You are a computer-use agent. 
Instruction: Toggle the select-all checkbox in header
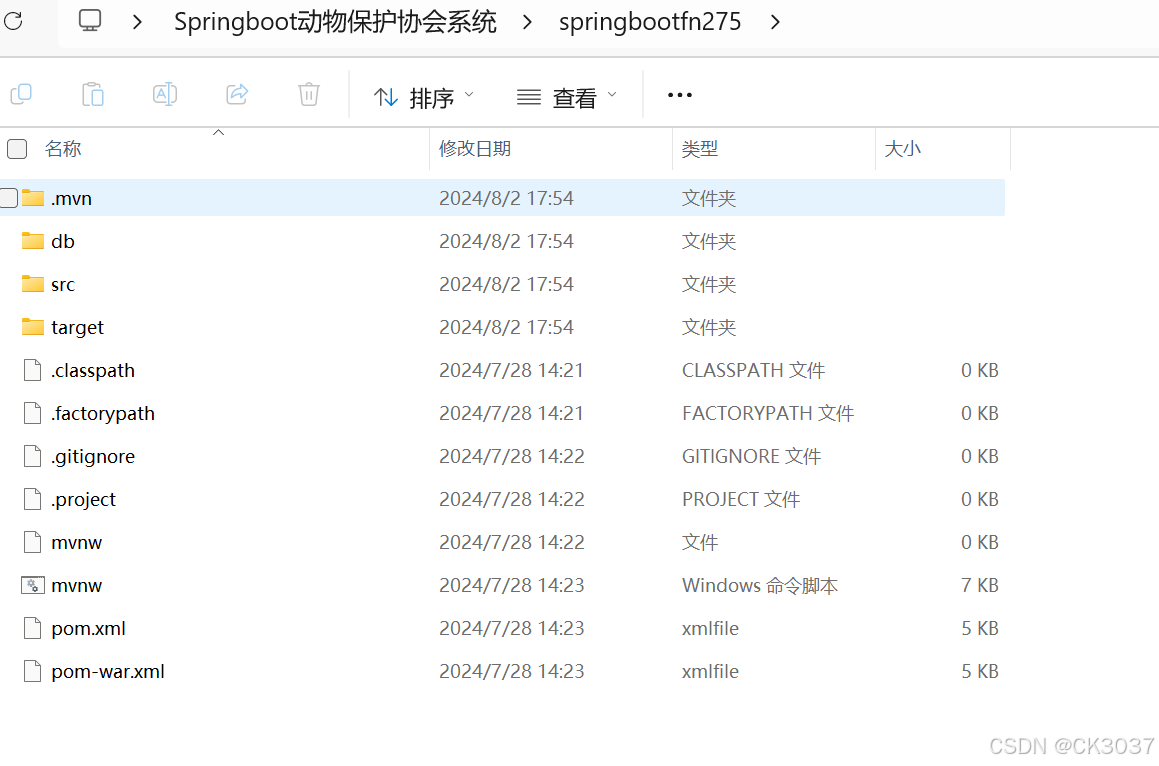(17, 149)
